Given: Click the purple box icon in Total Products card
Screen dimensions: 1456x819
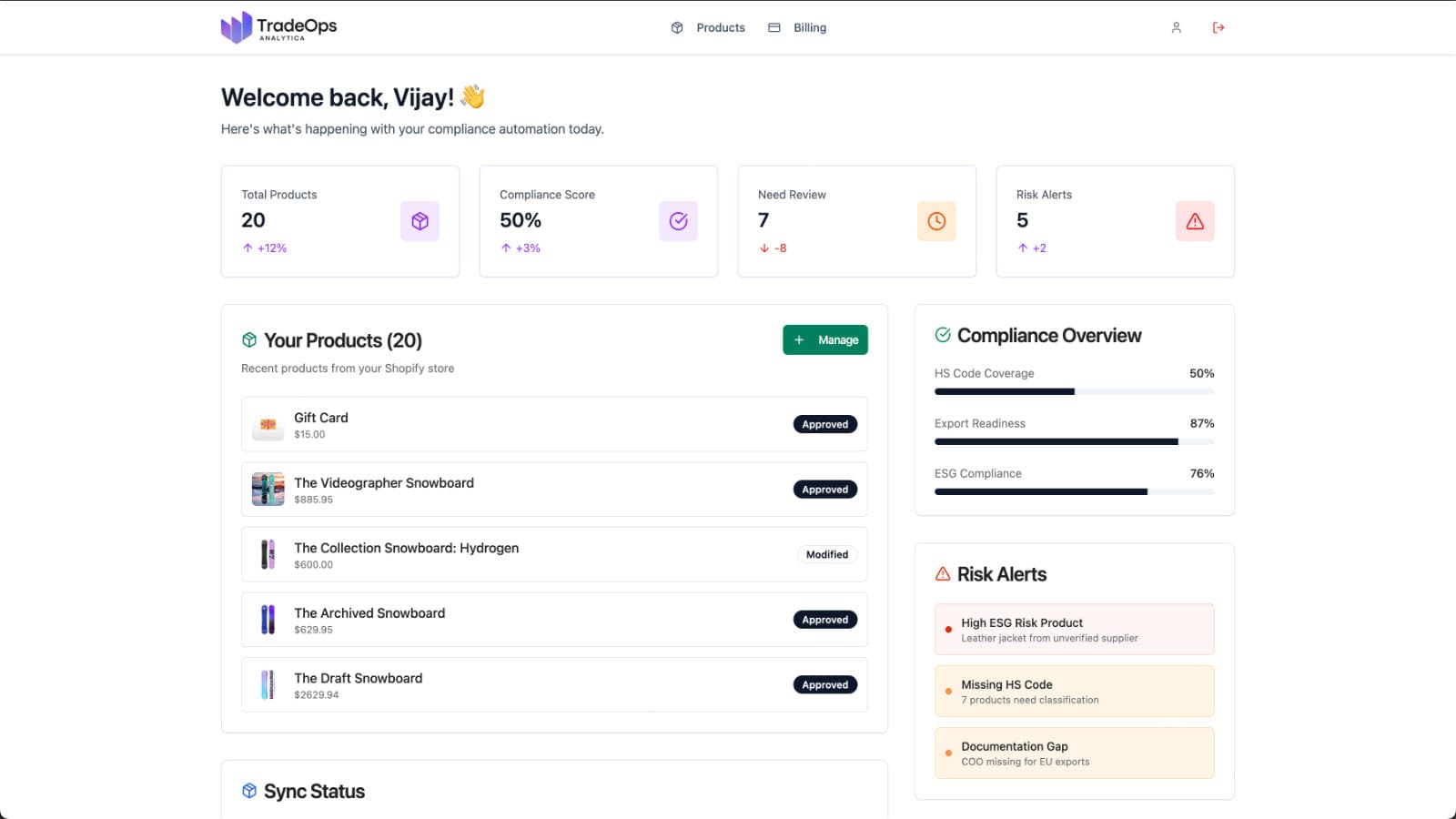Looking at the screenshot, I should (420, 221).
